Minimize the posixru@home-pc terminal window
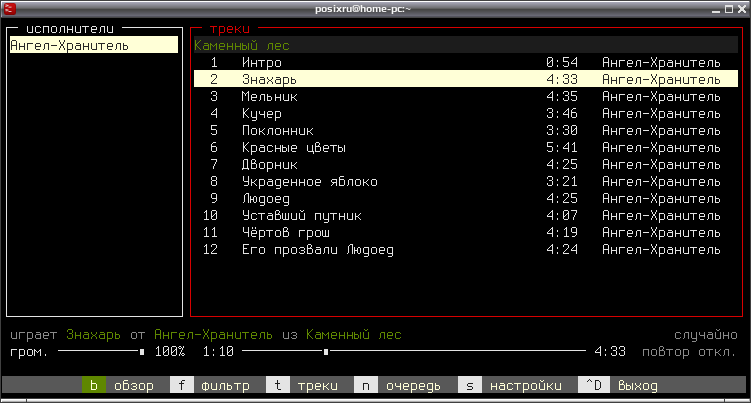 click(716, 9)
